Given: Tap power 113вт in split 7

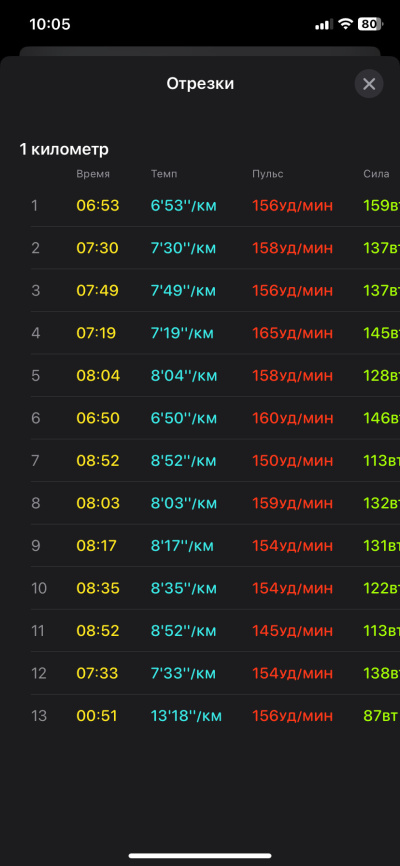Looking at the screenshot, I should pyautogui.click(x=381, y=461).
